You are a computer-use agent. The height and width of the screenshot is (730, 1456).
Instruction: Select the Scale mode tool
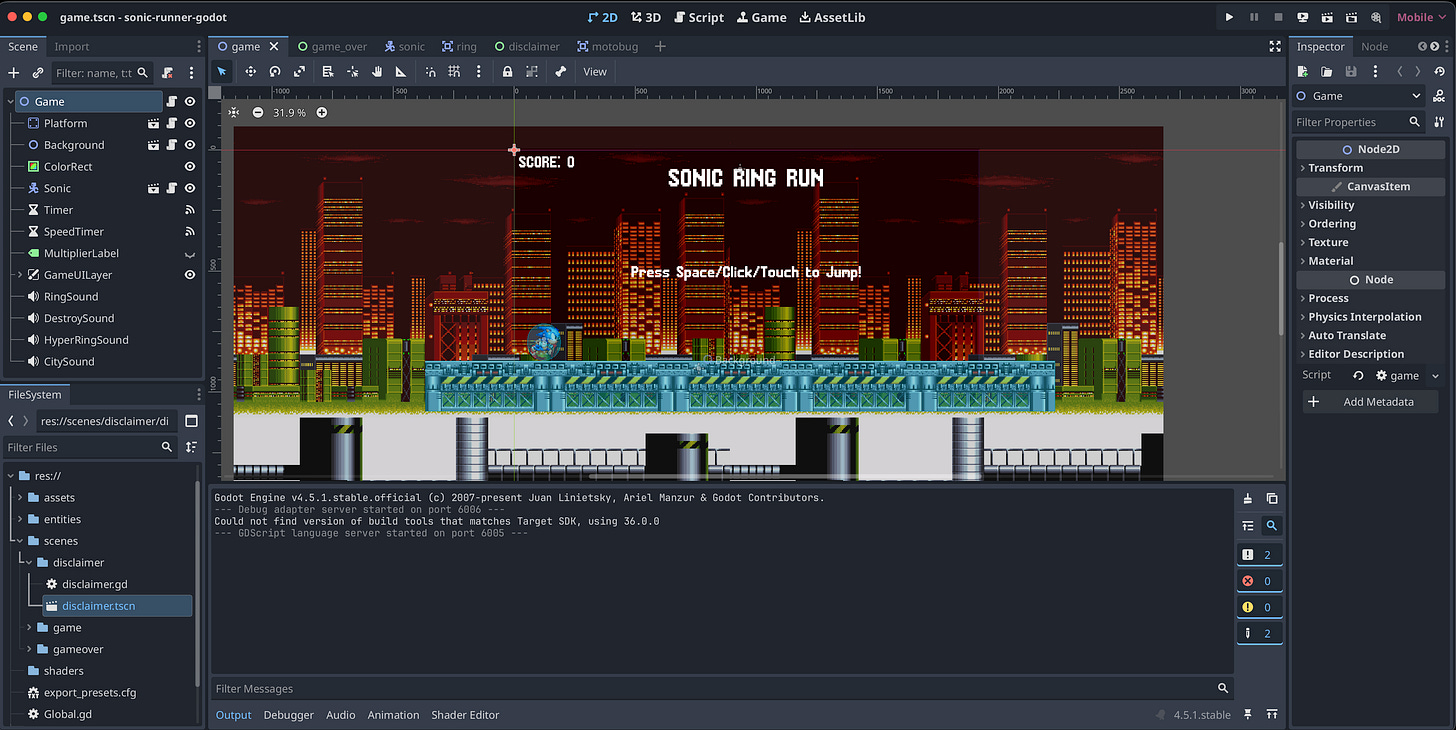point(299,72)
